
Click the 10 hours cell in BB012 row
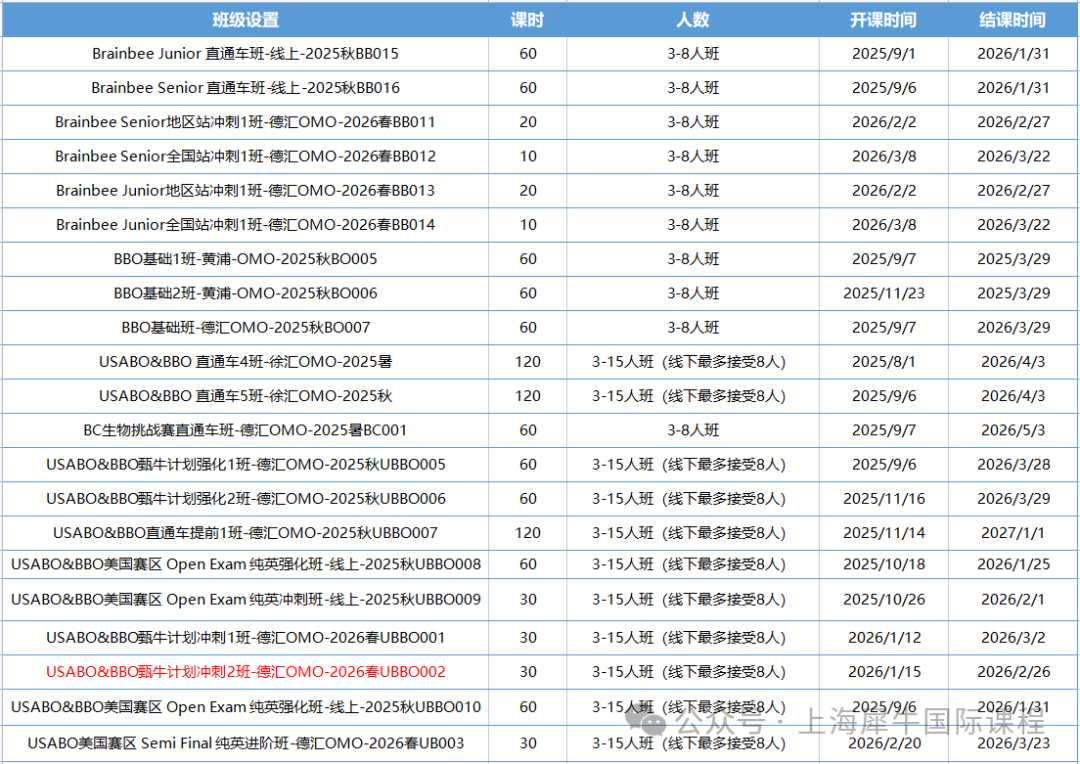[x=528, y=156]
